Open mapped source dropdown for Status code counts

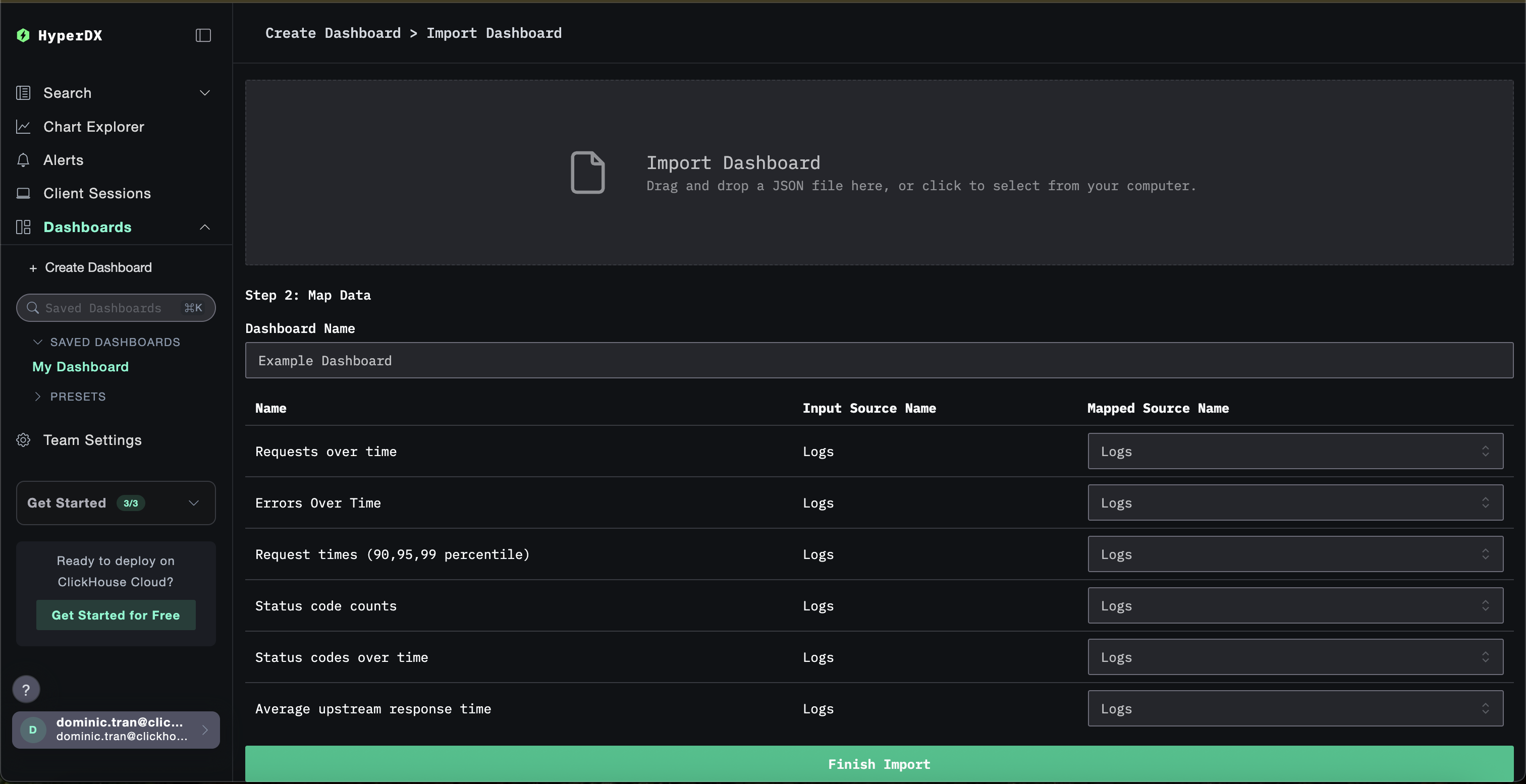[x=1295, y=606]
